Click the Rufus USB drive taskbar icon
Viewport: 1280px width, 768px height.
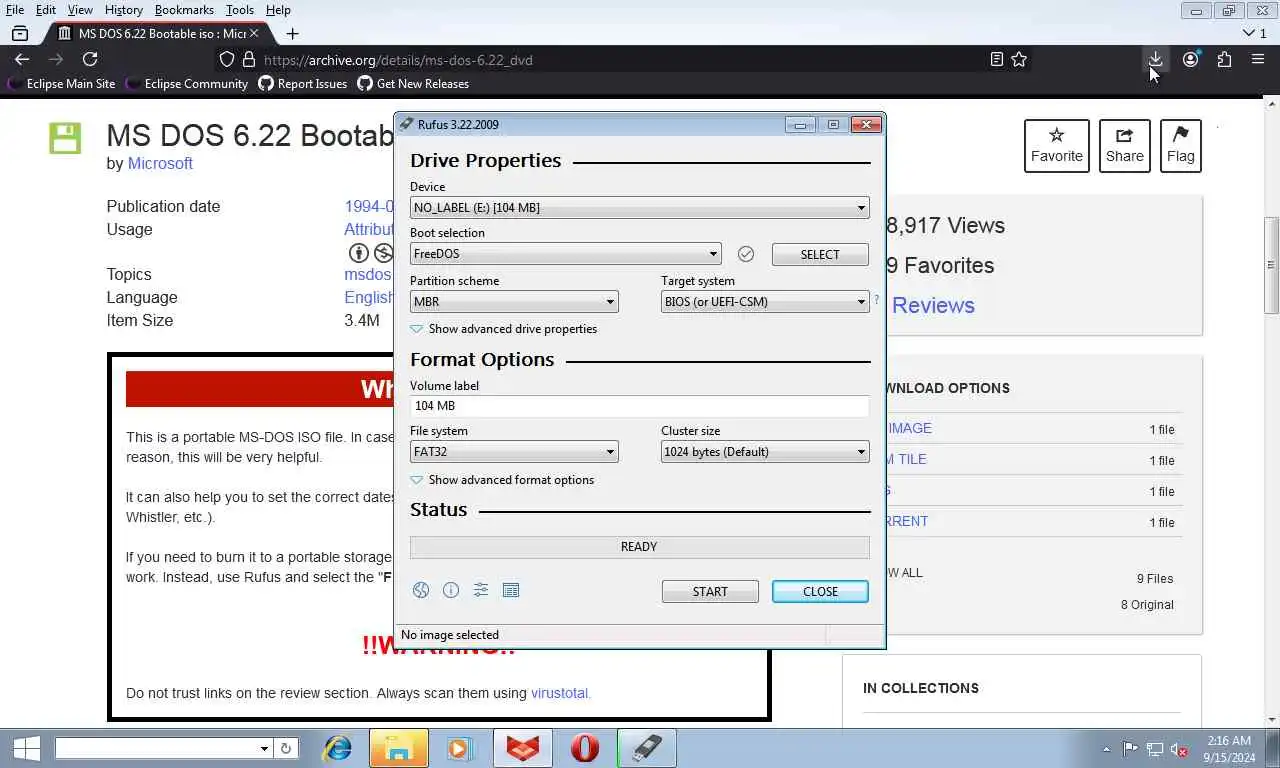point(647,748)
